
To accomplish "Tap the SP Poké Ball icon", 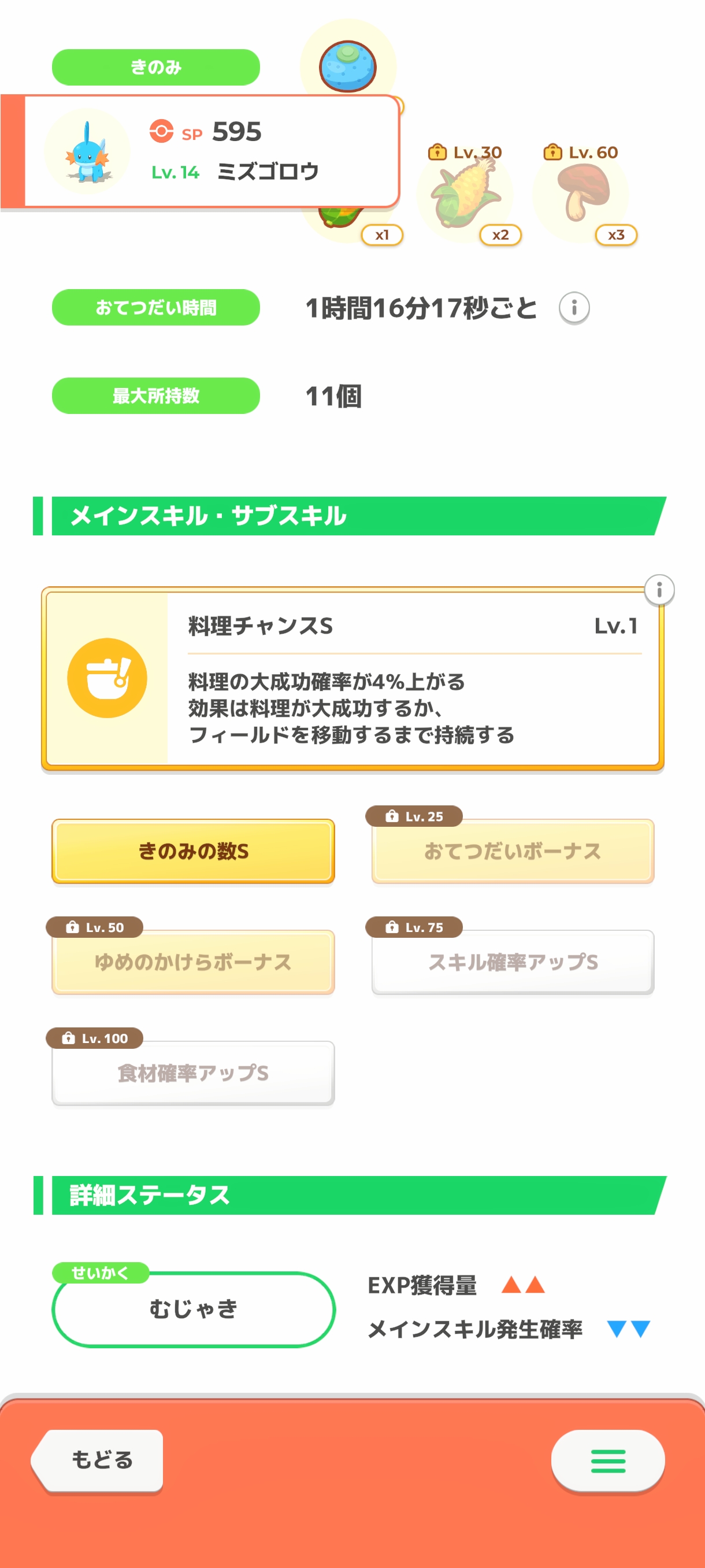I will pyautogui.click(x=161, y=131).
